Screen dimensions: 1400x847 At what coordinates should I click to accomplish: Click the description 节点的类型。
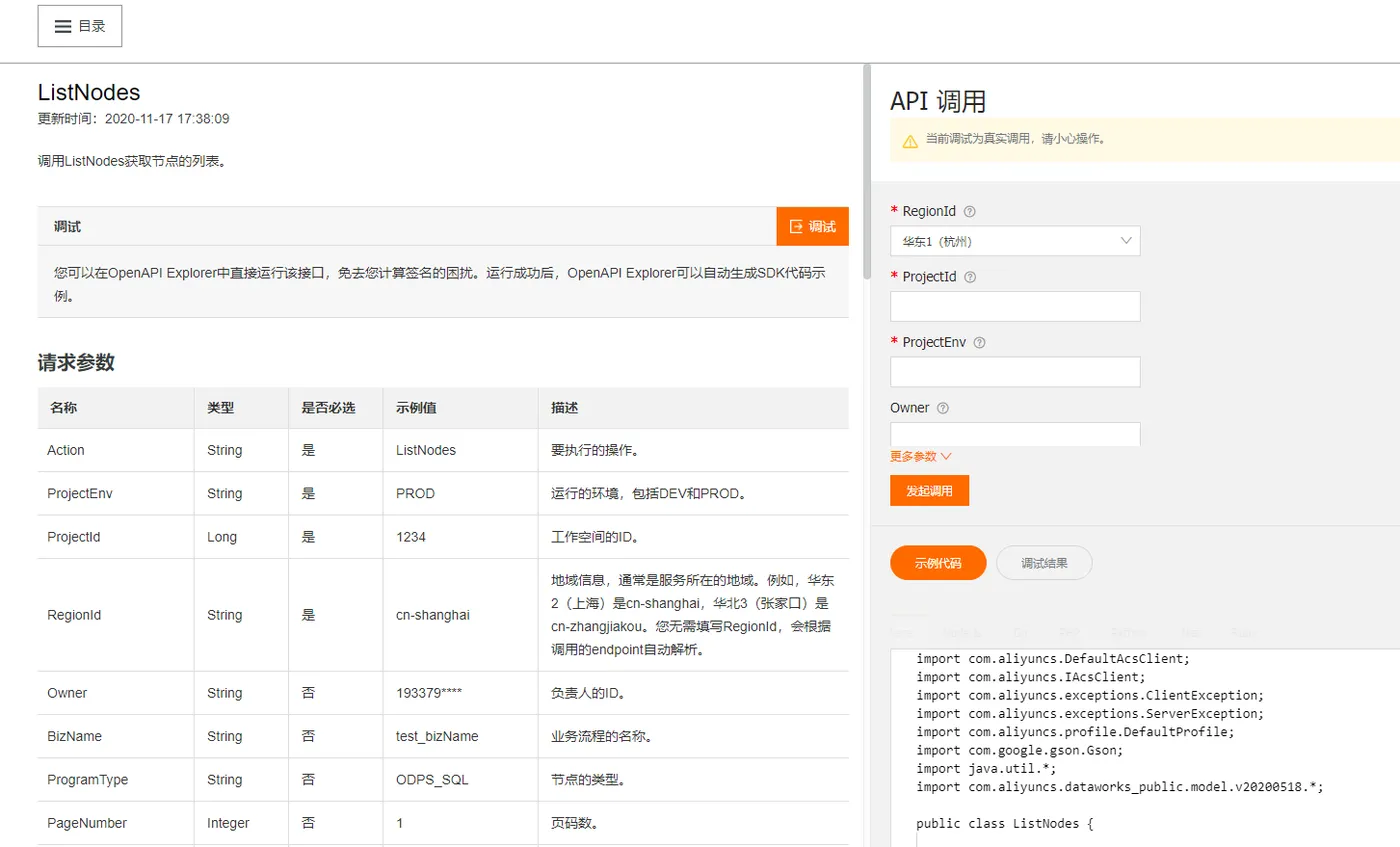tap(588, 779)
